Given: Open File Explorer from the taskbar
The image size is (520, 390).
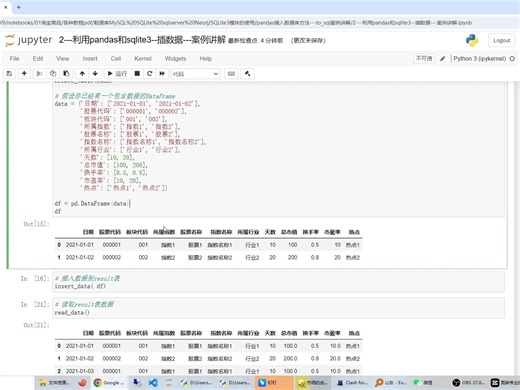Looking at the screenshot, I should (54, 383).
